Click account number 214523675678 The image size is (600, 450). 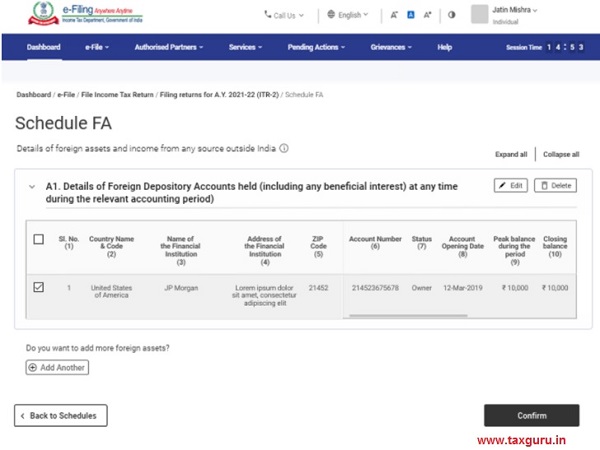pyautogui.click(x=375, y=288)
